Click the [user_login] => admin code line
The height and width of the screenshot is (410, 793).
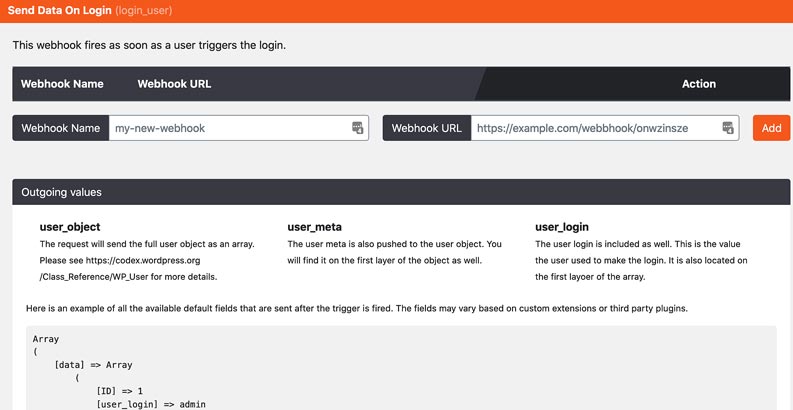pyautogui.click(x=150, y=404)
